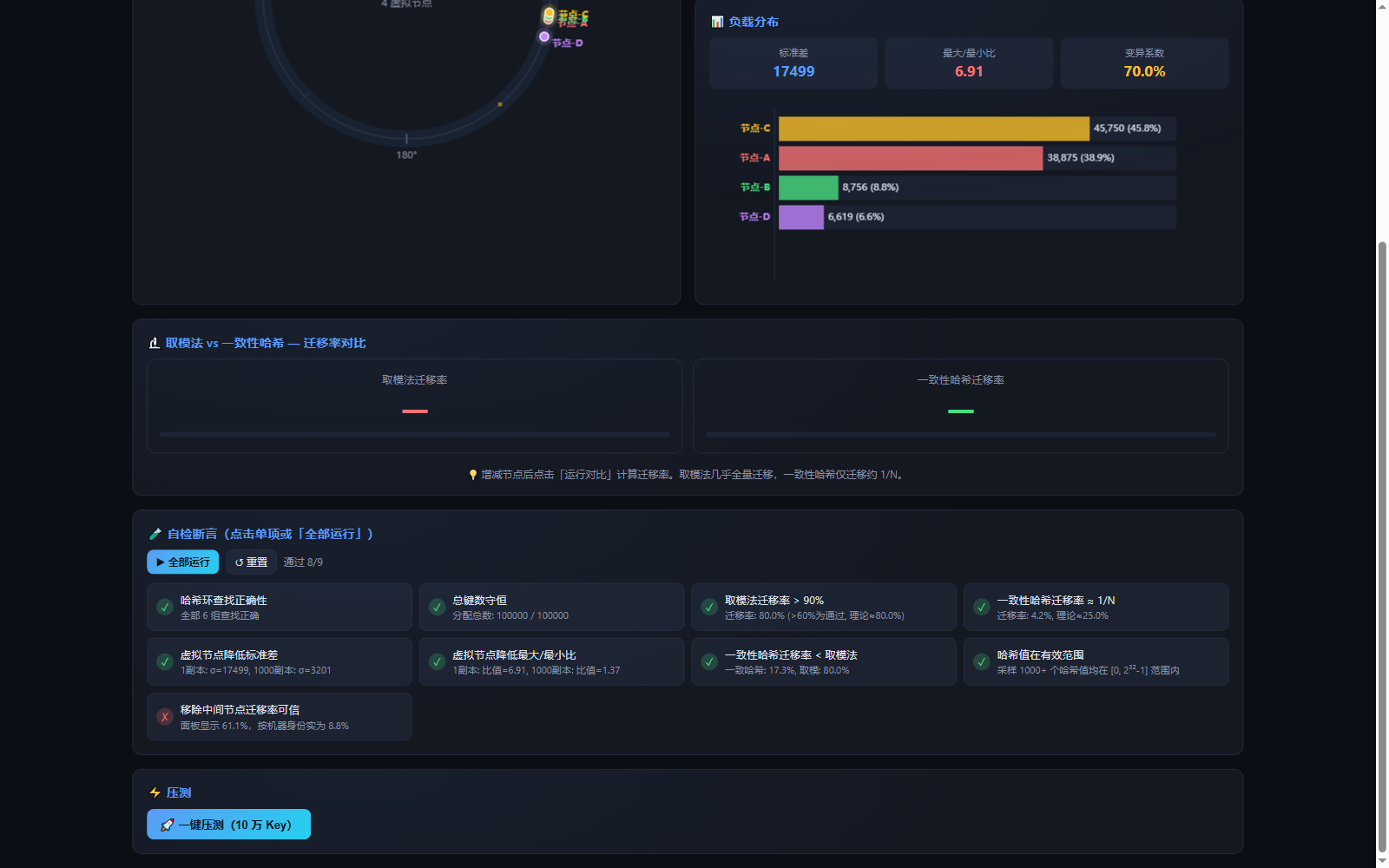Click the 一致性哈希迁移率 panel
This screenshot has width=1389, height=868.
[x=961, y=406]
